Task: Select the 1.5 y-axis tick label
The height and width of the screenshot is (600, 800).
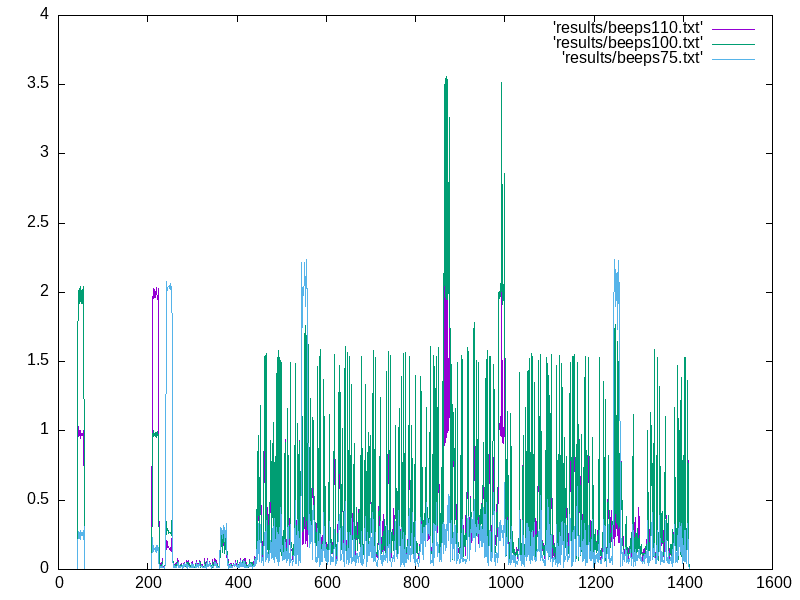Action: 38,361
